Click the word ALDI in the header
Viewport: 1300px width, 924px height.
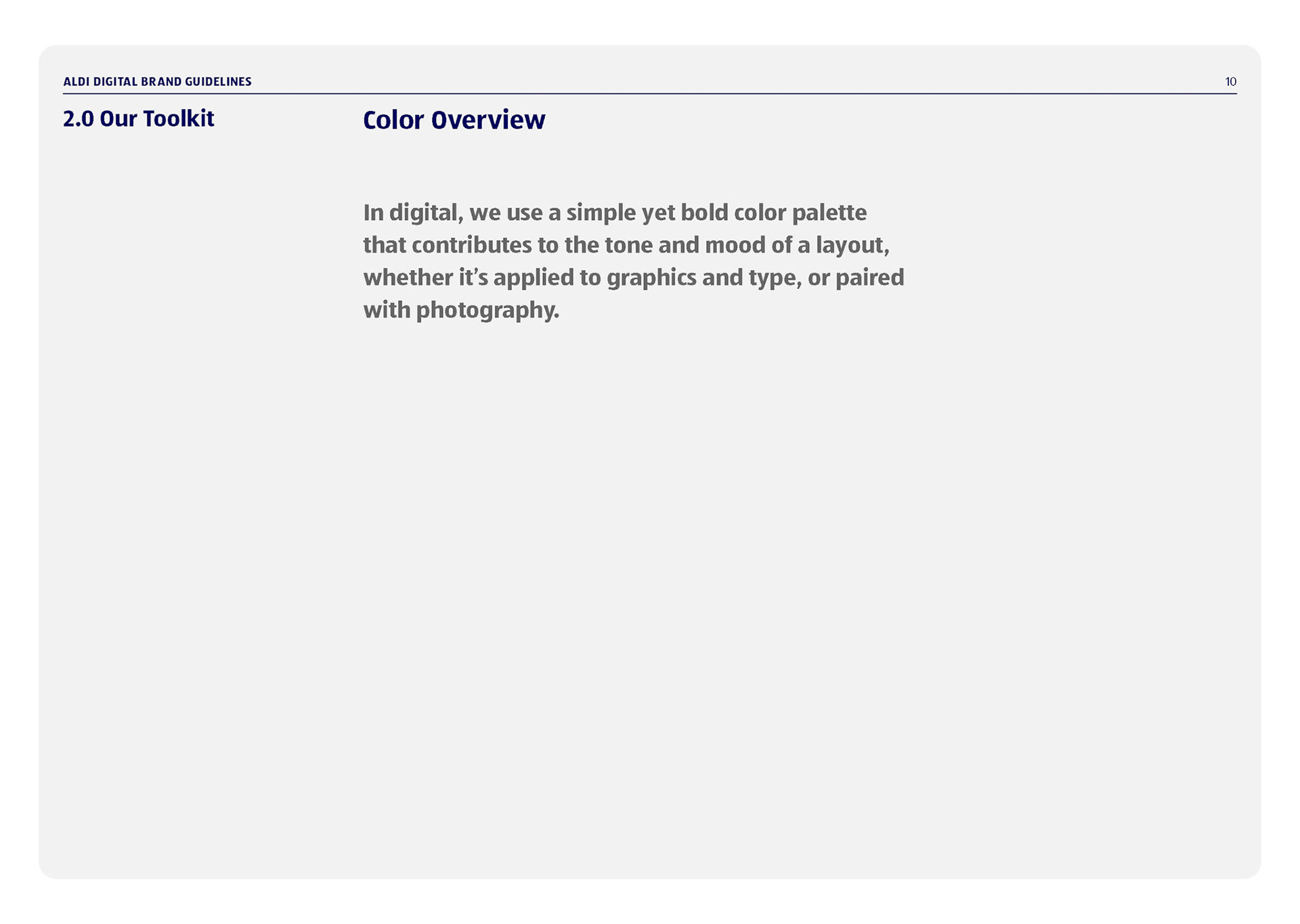(x=77, y=82)
